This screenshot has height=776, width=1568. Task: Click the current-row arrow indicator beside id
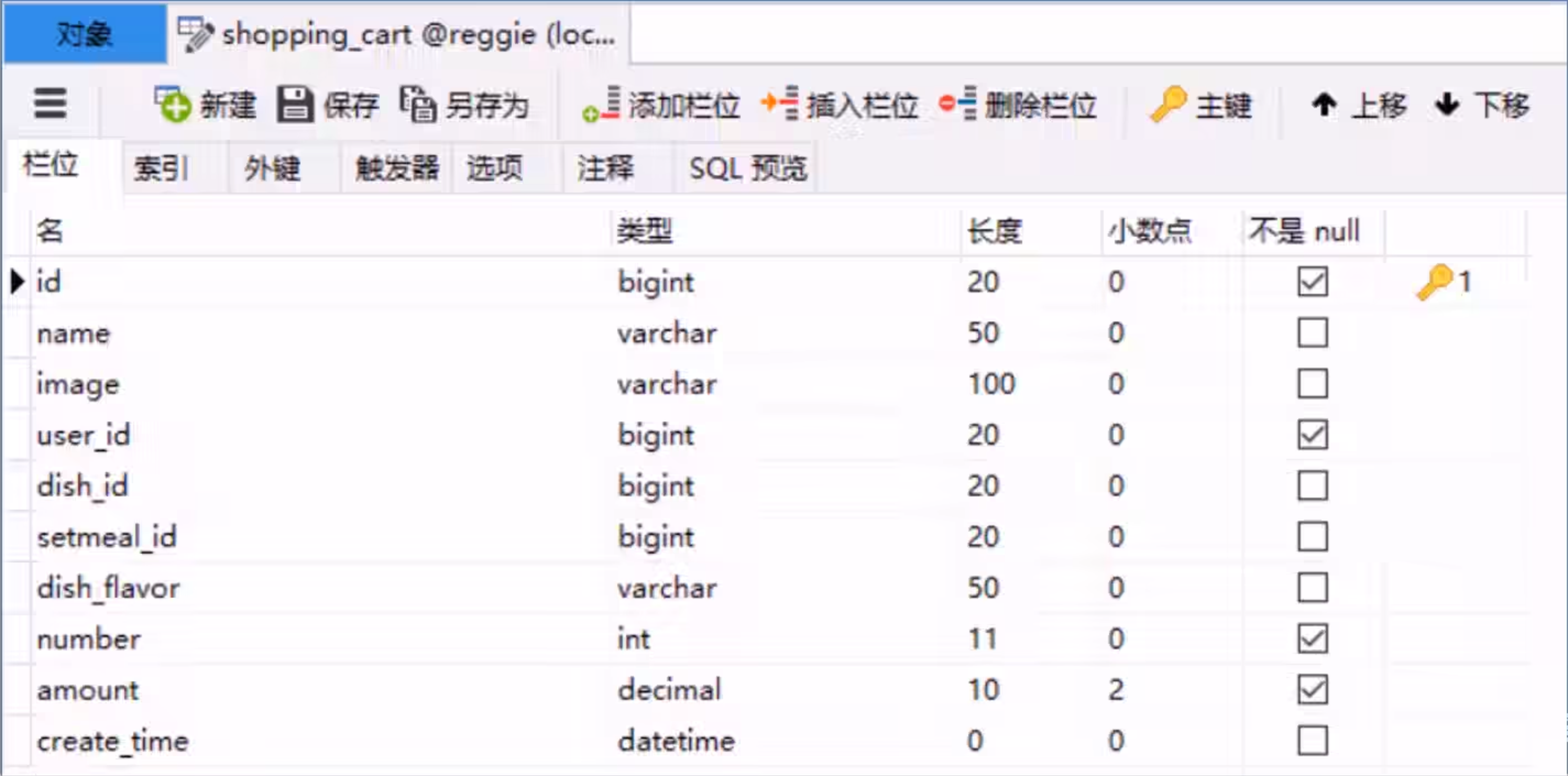[18, 281]
